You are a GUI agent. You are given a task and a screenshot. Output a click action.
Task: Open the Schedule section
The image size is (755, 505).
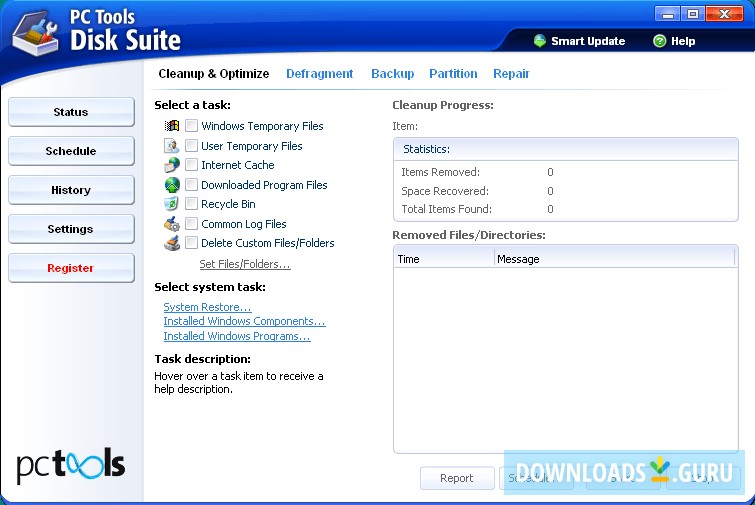click(x=71, y=151)
